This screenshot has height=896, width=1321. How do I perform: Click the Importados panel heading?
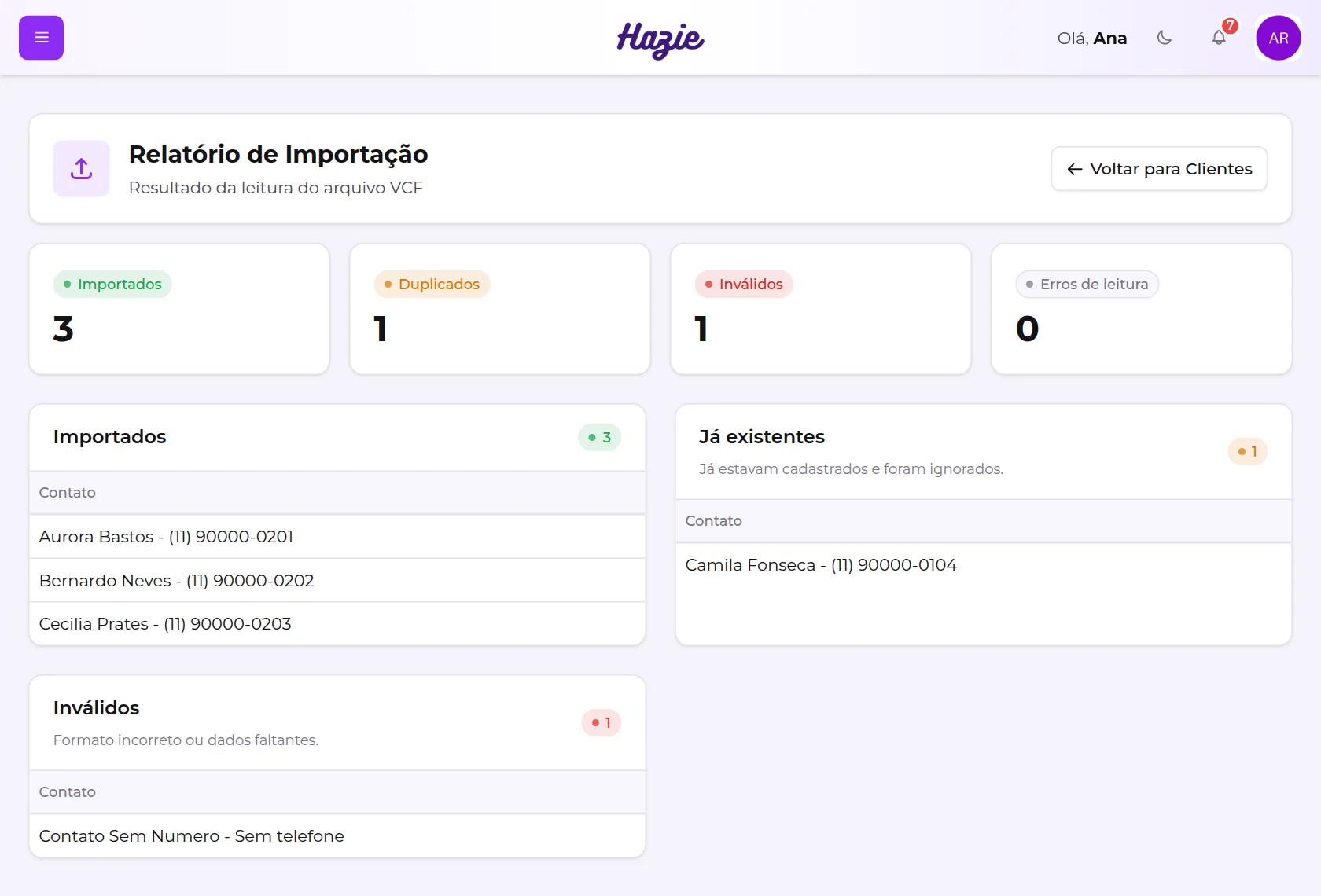[110, 437]
